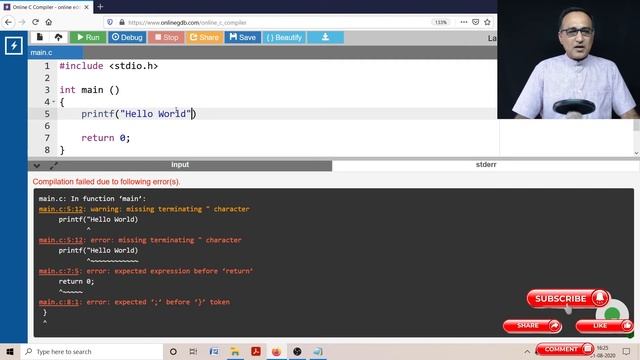Click the 'int main ()' line
The height and width of the screenshot is (360, 640).
coord(89,90)
